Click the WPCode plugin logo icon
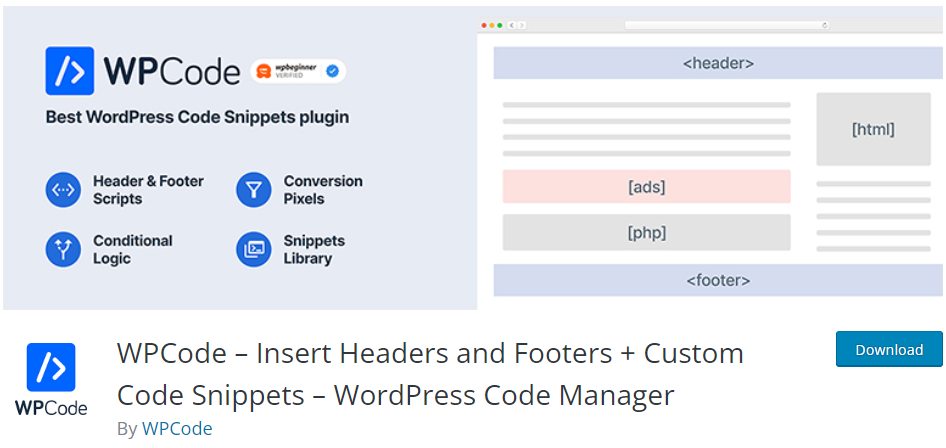The height and width of the screenshot is (448, 946). click(x=51, y=379)
